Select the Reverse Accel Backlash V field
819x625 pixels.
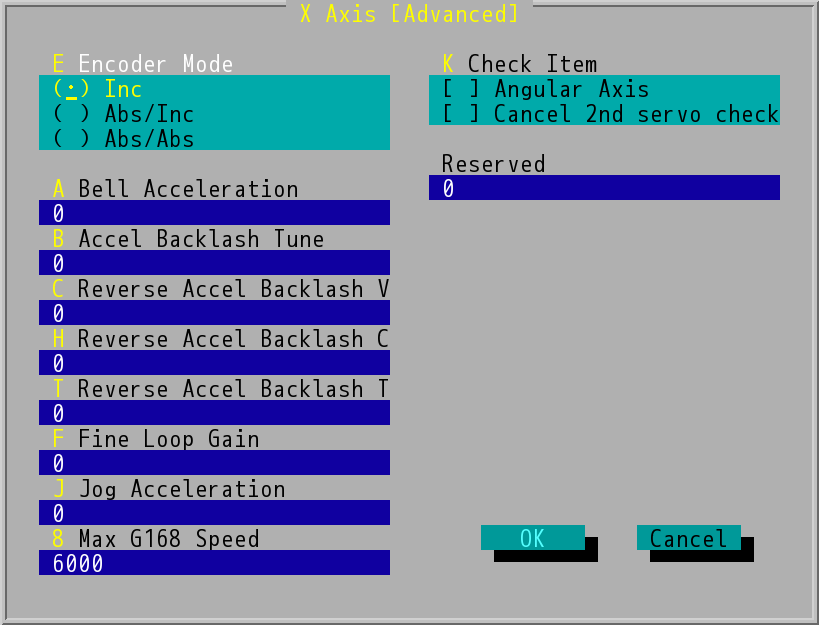click(x=214, y=313)
